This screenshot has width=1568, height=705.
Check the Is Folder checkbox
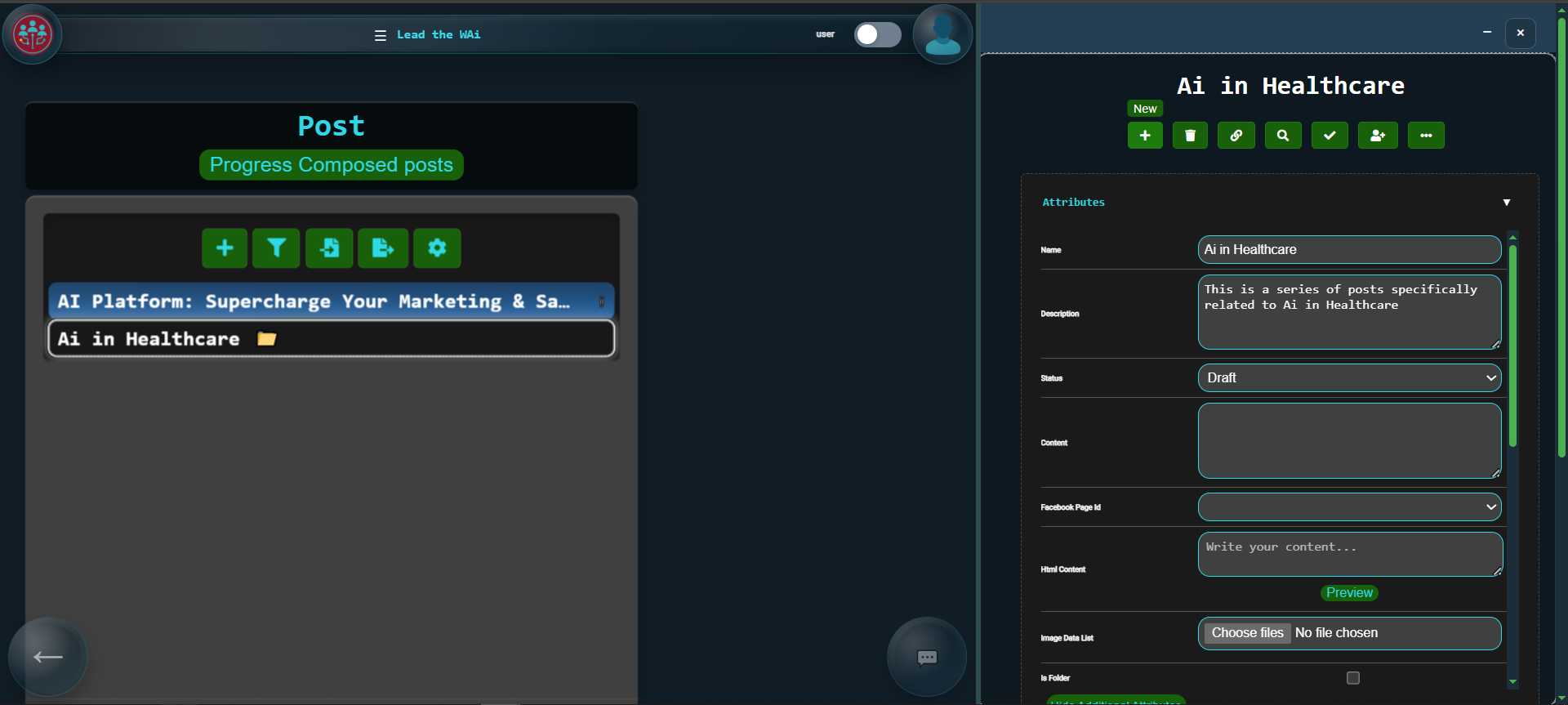pos(1353,678)
